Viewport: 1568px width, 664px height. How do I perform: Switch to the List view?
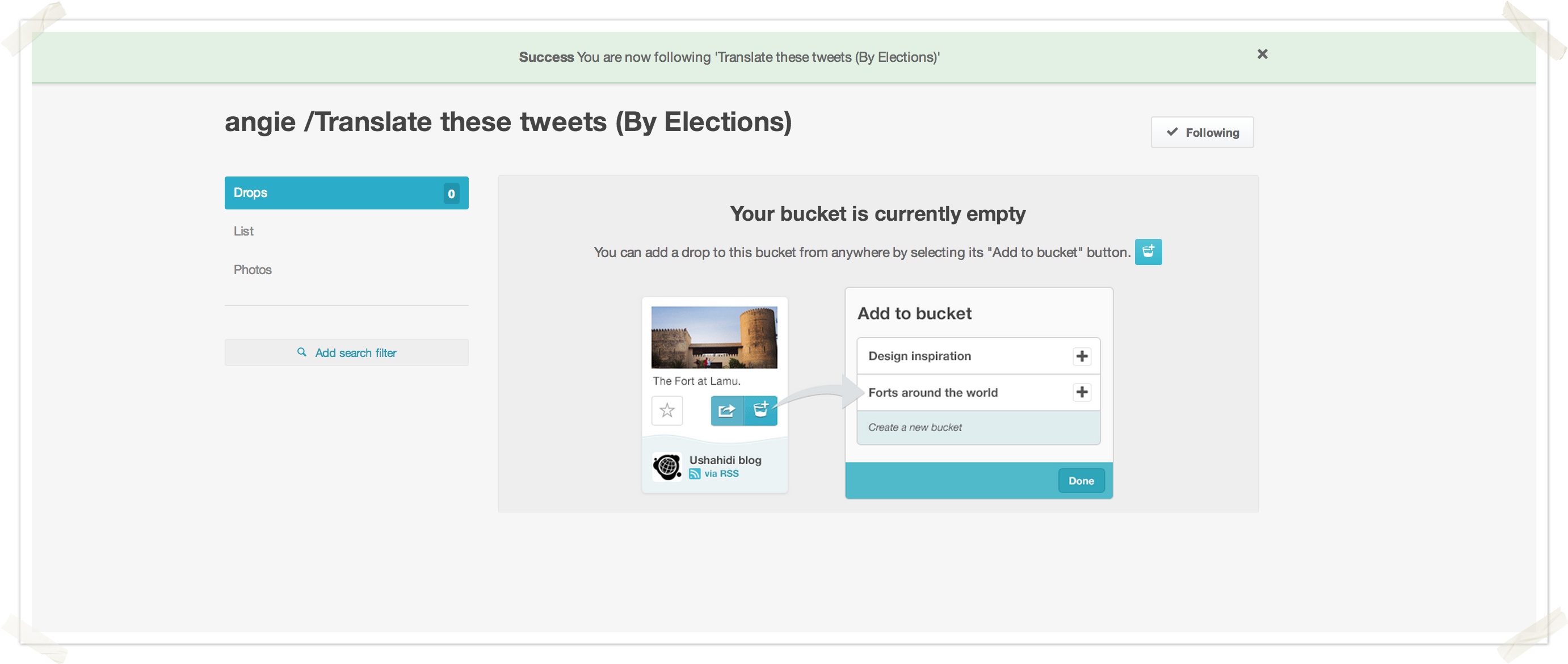click(243, 232)
